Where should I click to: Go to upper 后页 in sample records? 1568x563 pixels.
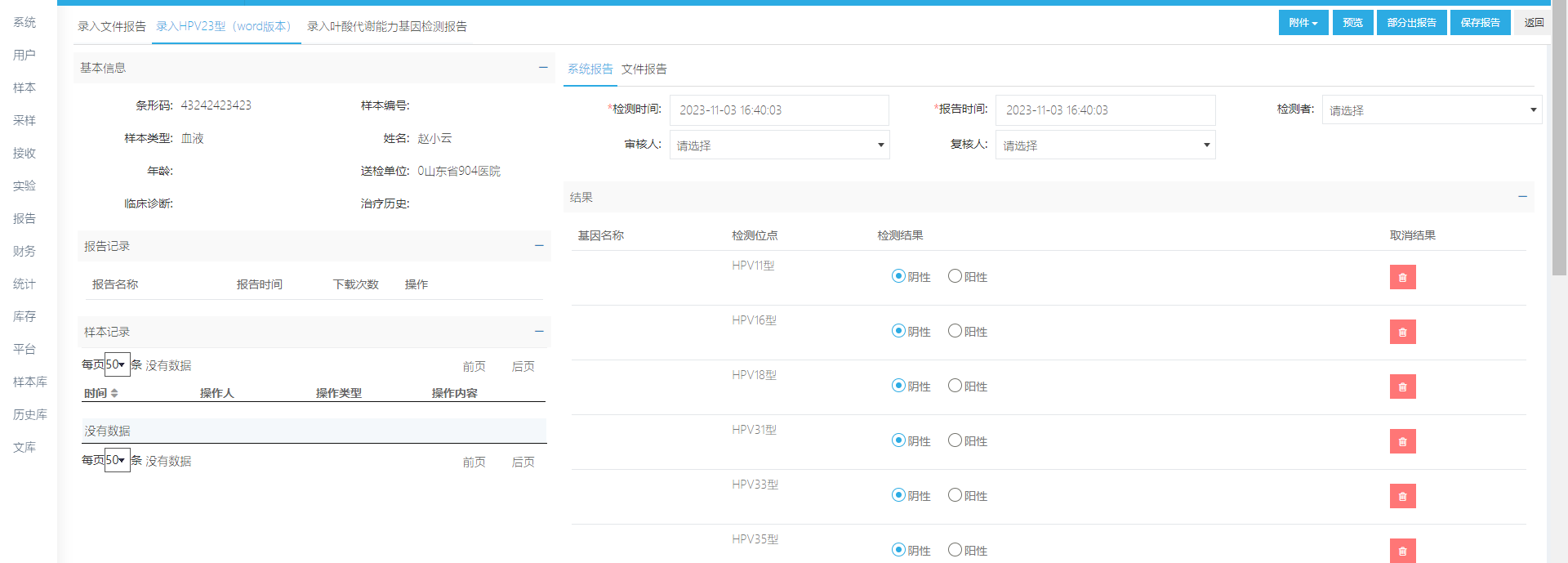[523, 366]
